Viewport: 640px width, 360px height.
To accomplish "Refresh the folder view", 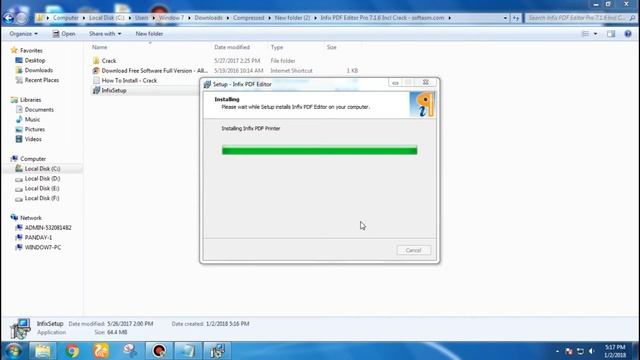I will click(x=516, y=18).
